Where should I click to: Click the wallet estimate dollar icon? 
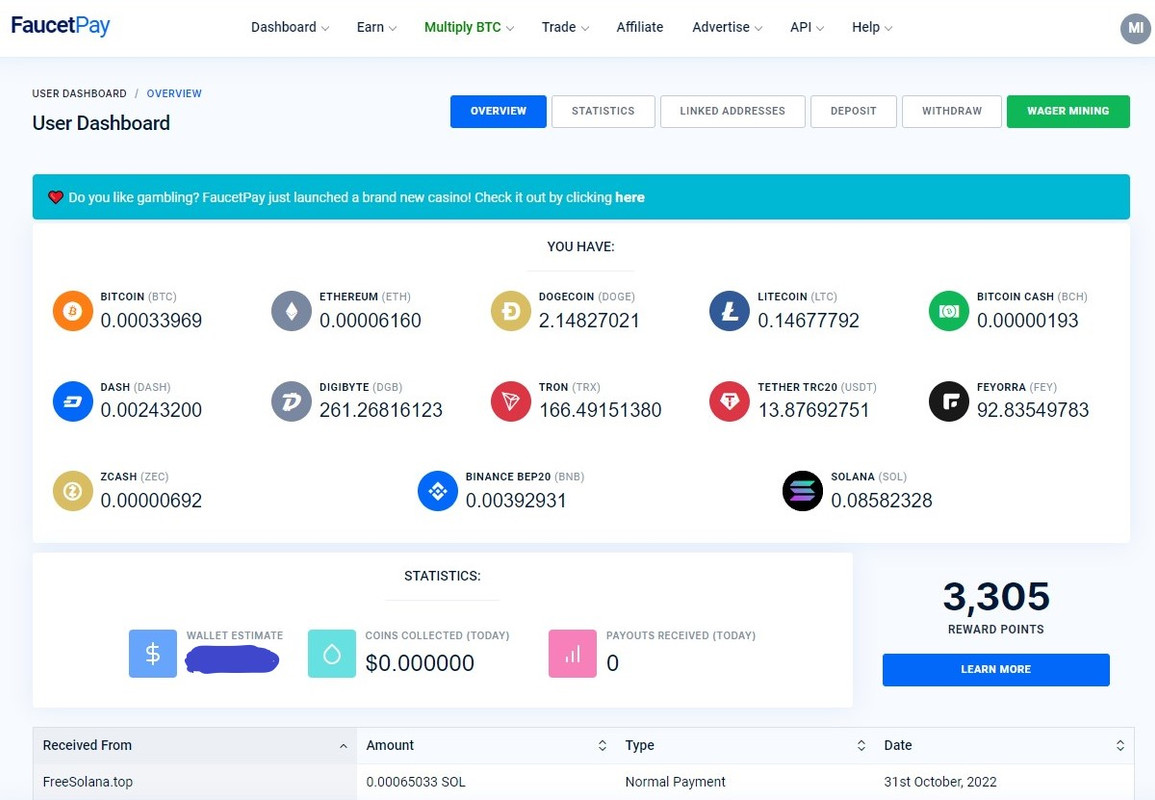pos(152,653)
